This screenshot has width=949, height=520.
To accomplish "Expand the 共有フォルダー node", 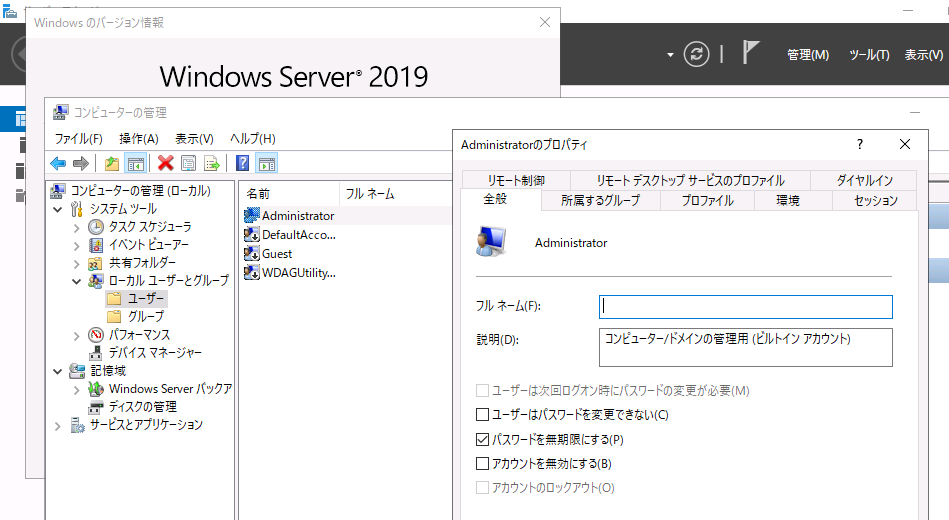I will coord(76,263).
